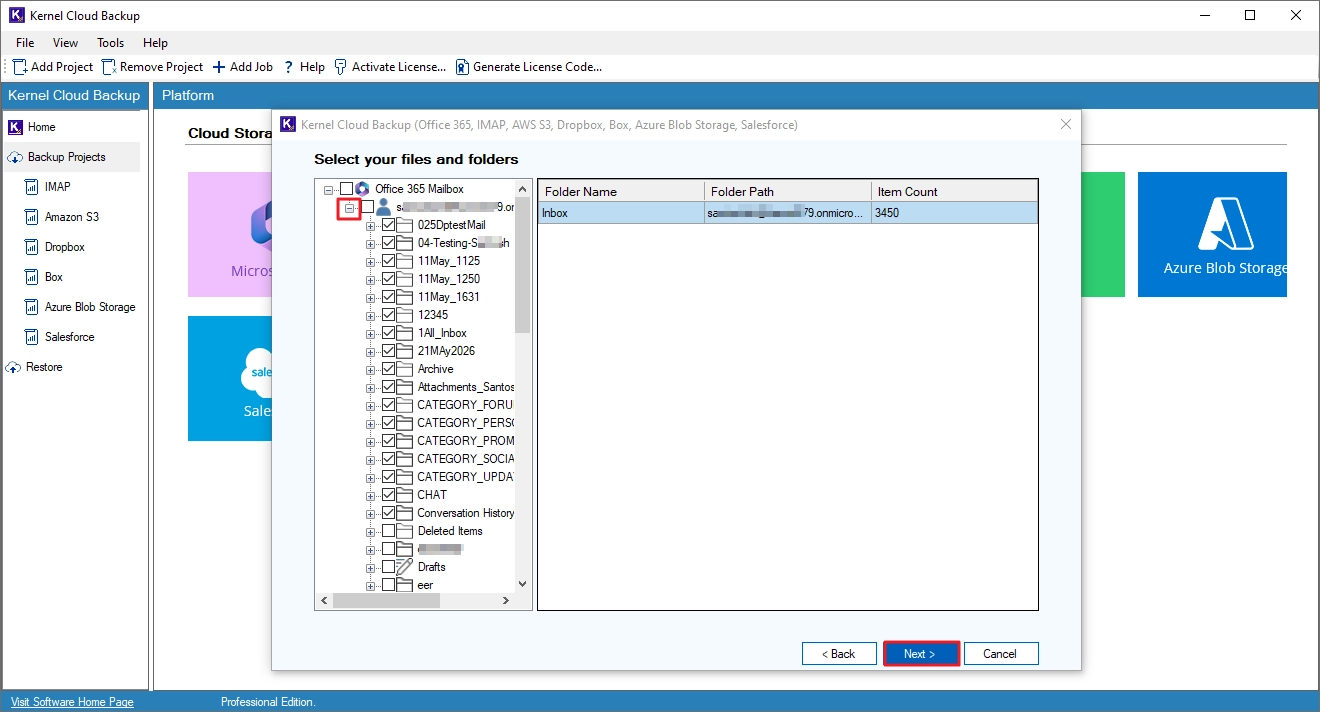Click the Deleted Items folder icon
Viewport: 1320px width, 712px height.
coord(405,531)
